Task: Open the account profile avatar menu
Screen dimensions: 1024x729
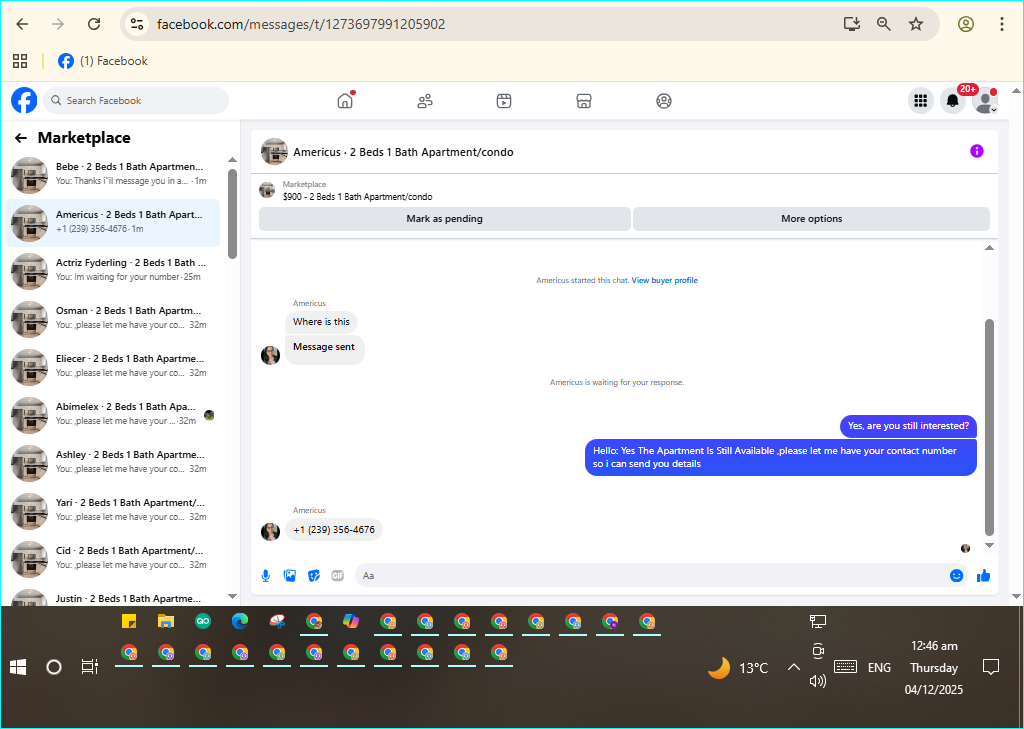Action: click(985, 101)
